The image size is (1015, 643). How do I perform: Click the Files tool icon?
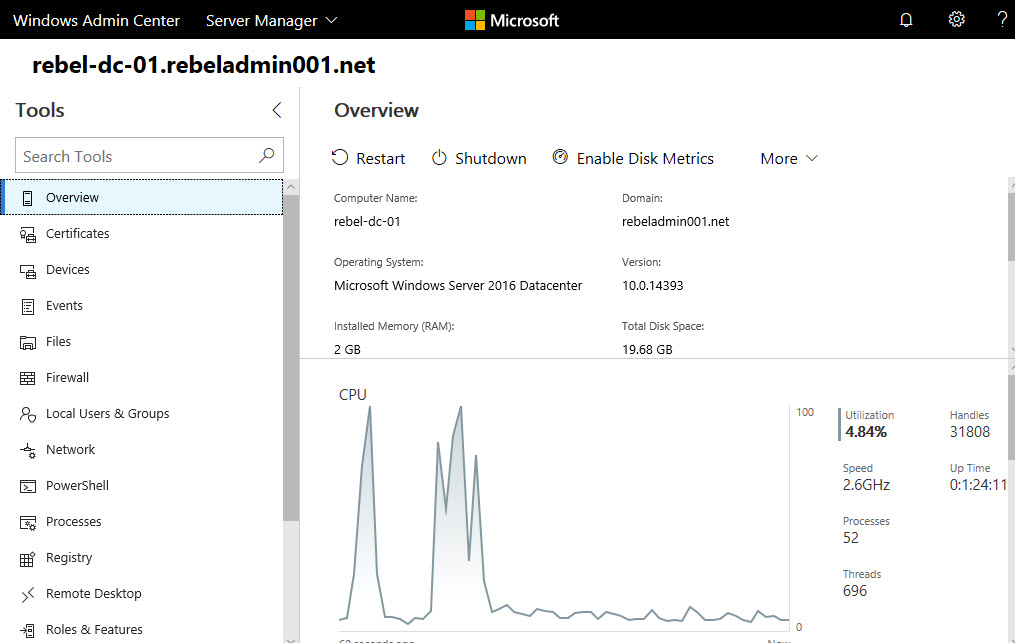point(27,343)
